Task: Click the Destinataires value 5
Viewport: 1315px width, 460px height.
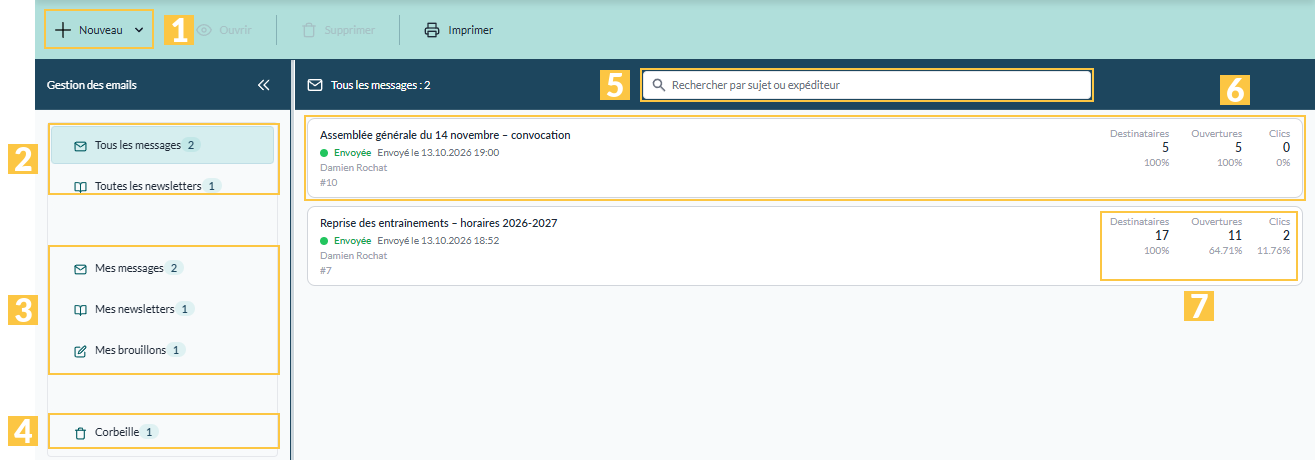Action: [x=1165, y=147]
